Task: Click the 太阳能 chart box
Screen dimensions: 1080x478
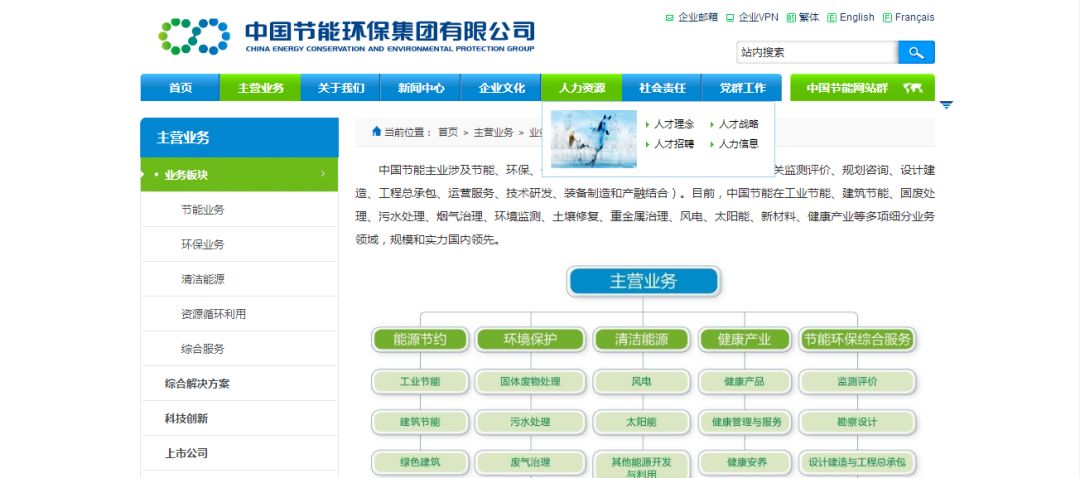Action: click(641, 422)
